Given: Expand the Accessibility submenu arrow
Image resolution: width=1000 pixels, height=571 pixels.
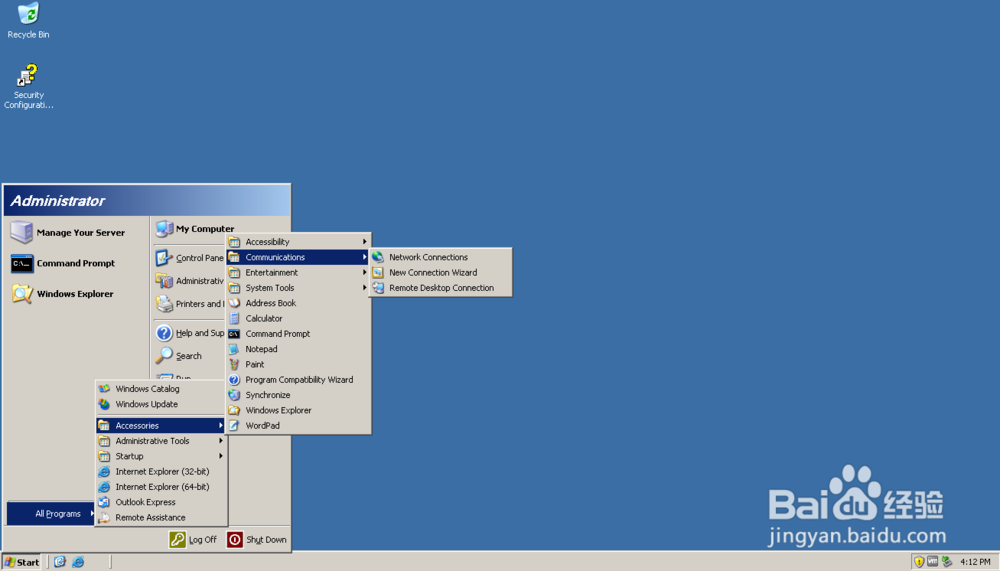Looking at the screenshot, I should pos(365,242).
